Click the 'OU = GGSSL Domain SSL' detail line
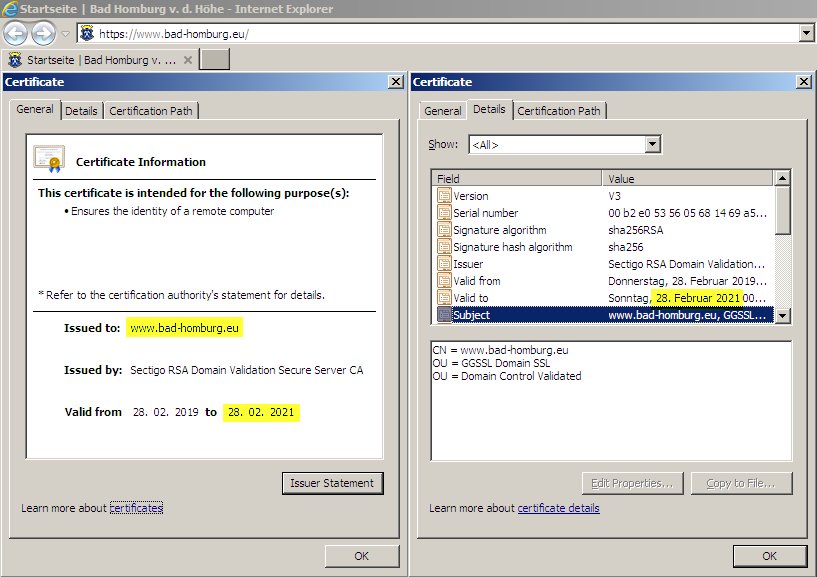This screenshot has width=817, height=577. tap(491, 363)
